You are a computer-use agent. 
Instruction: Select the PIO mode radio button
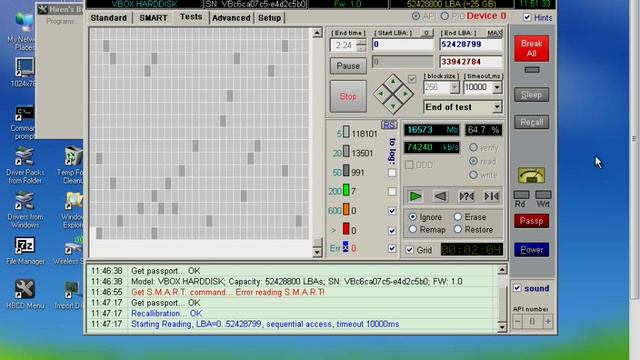tap(444, 16)
